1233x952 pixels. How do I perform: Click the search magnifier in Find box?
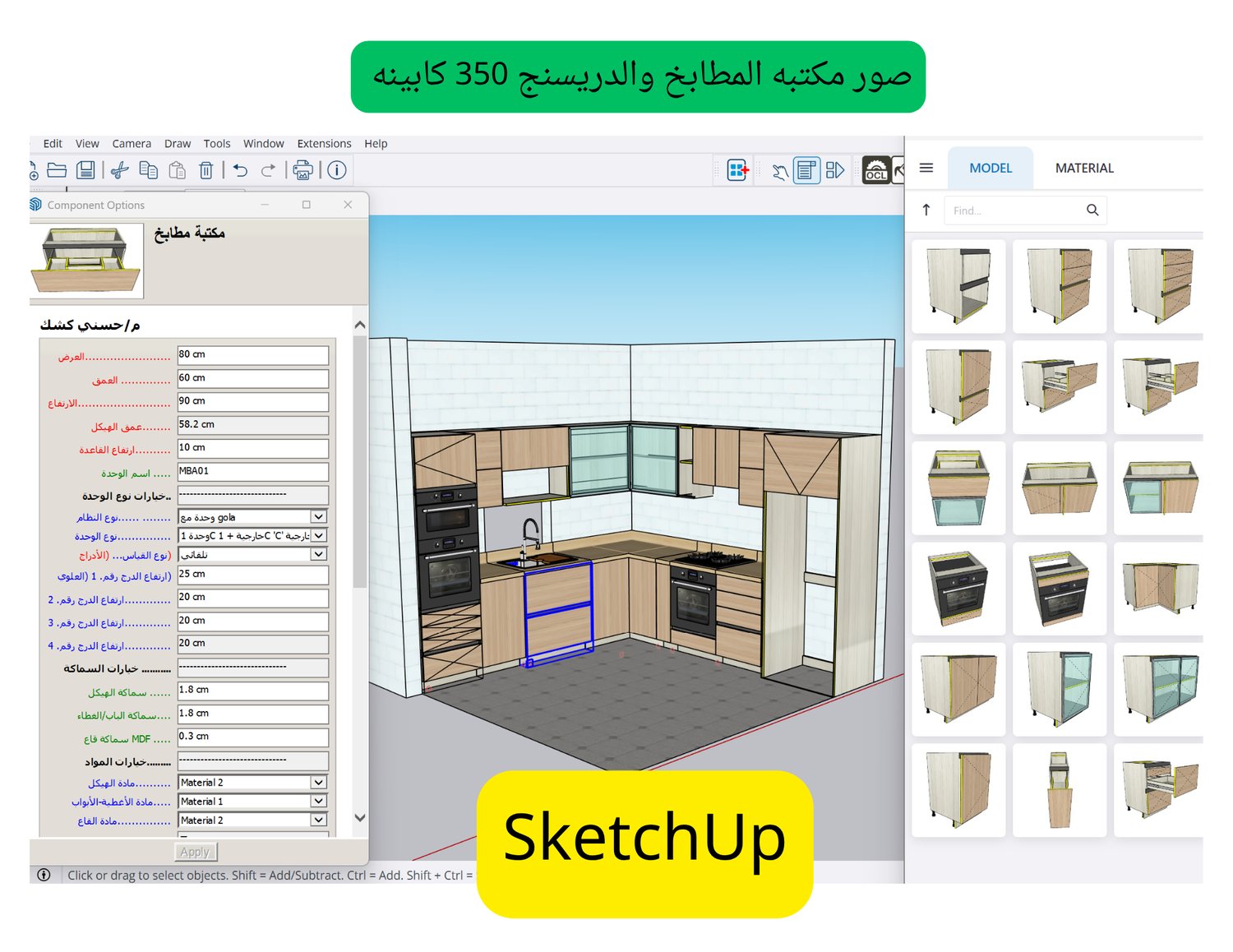click(x=1092, y=210)
